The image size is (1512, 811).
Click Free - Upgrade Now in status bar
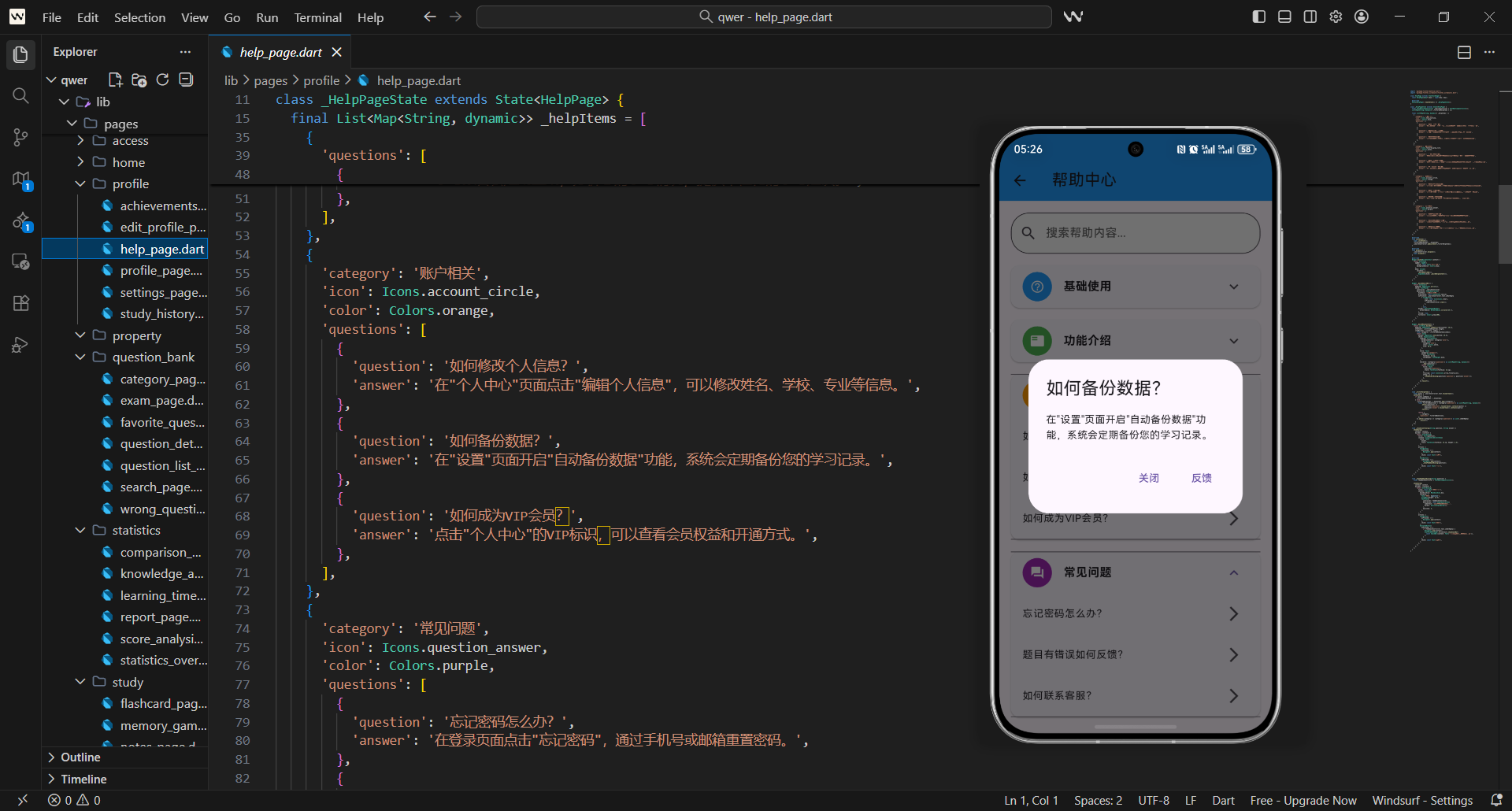[1303, 800]
